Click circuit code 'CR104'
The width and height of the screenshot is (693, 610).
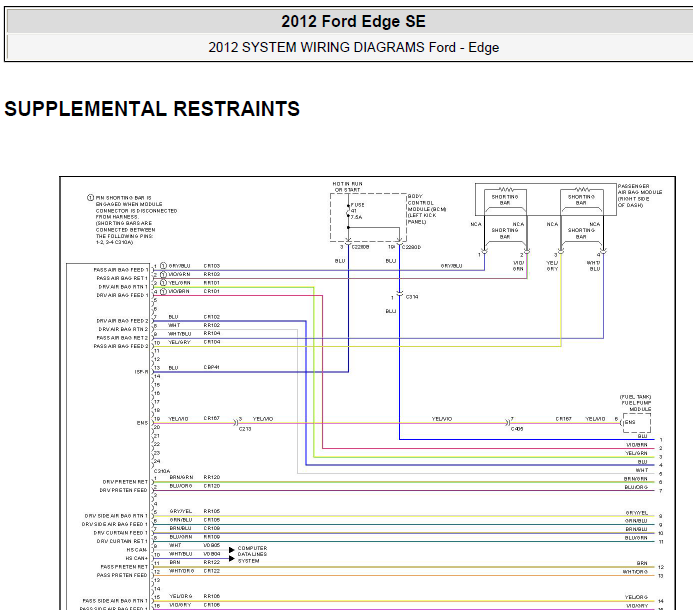(212, 342)
